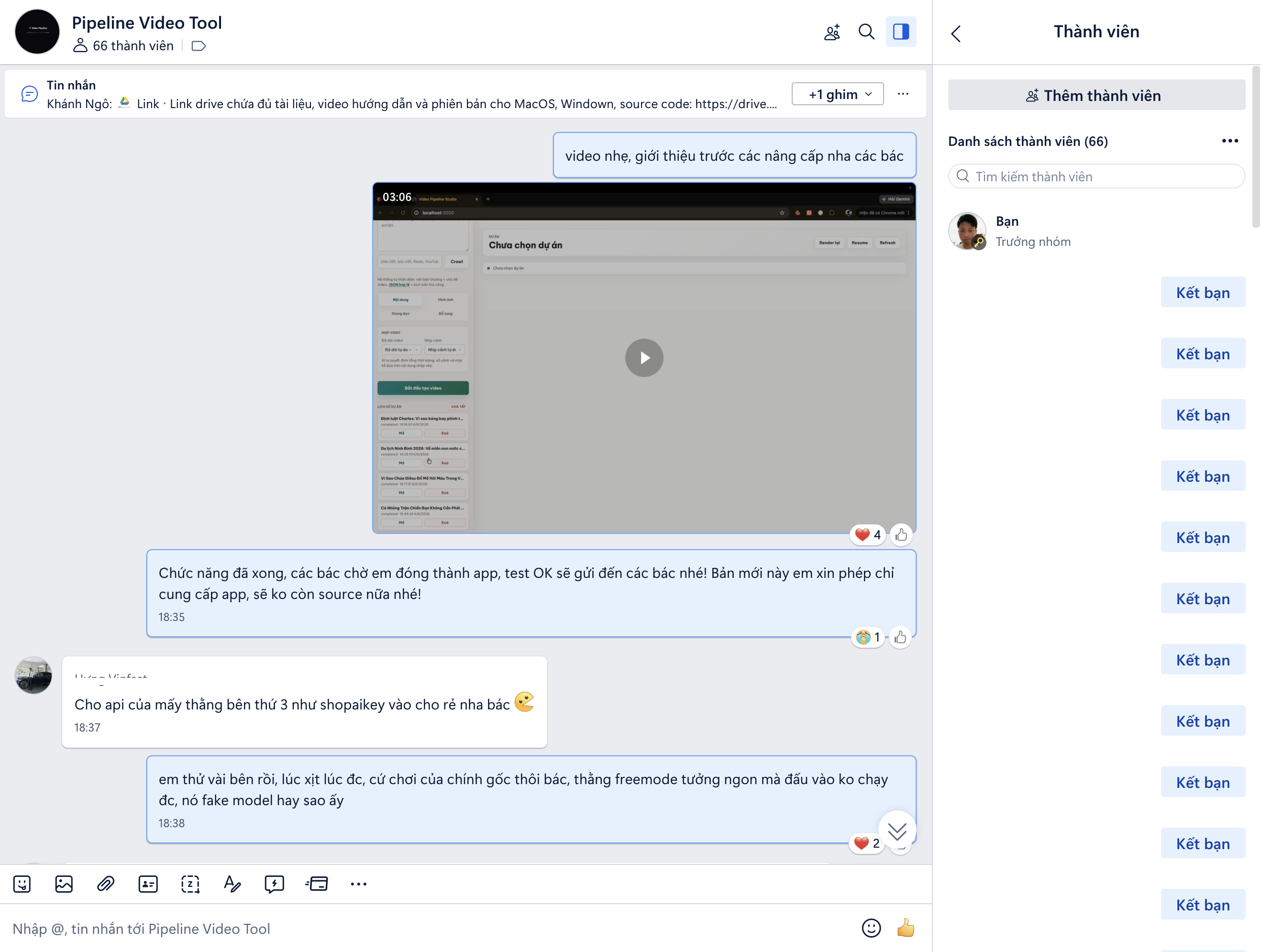Open the 66 thành viên member count
Image resolution: width=1261 pixels, height=952 pixels.
[x=124, y=46]
